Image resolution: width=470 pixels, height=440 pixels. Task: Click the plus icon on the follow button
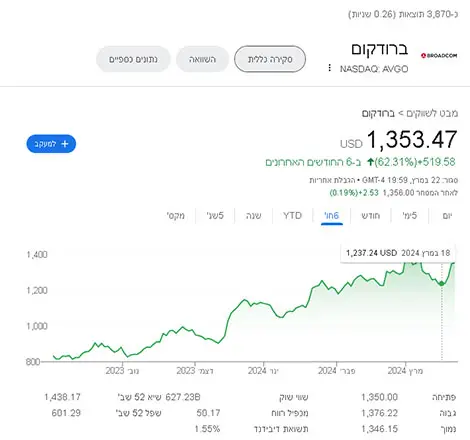[65, 144]
